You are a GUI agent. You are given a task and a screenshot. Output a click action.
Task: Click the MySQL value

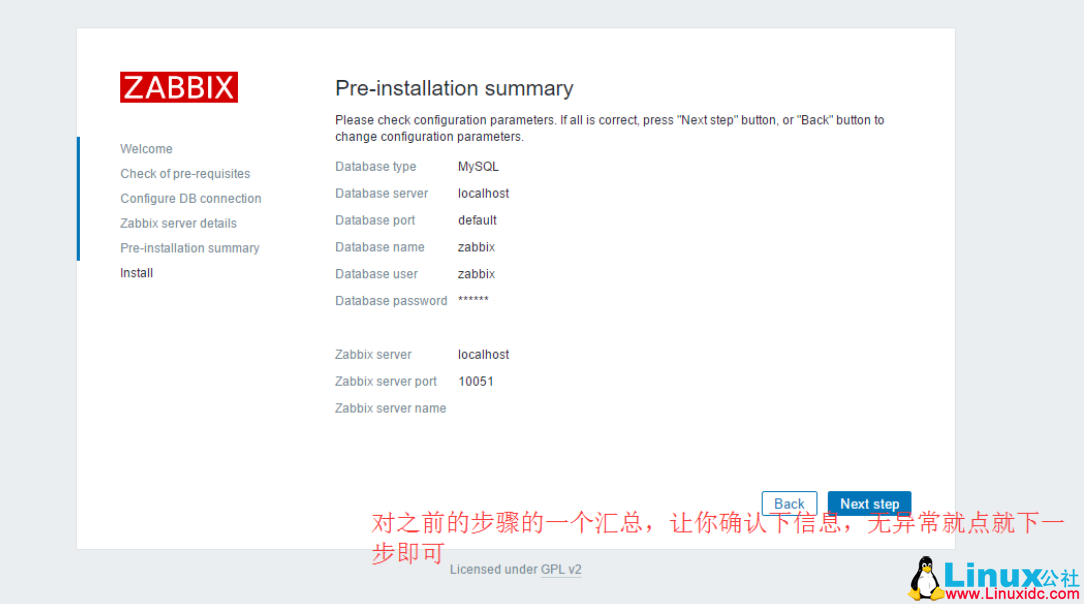[x=478, y=167]
